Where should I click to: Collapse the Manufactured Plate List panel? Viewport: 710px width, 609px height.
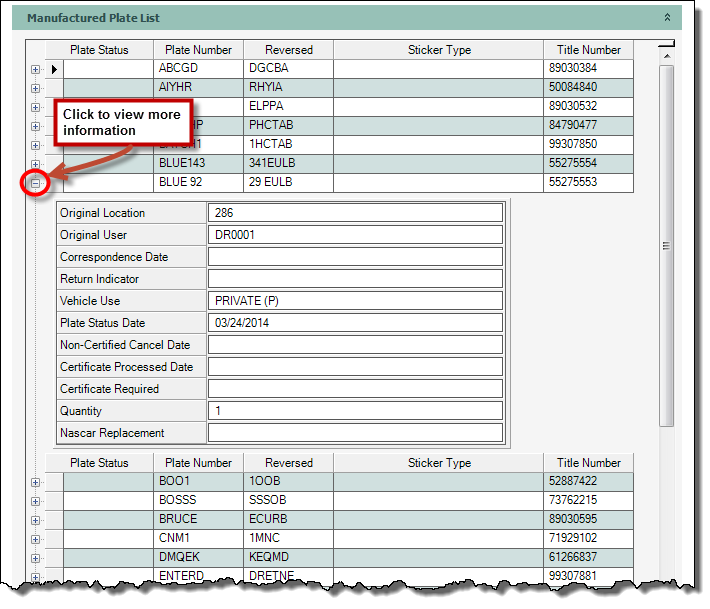pos(667,18)
